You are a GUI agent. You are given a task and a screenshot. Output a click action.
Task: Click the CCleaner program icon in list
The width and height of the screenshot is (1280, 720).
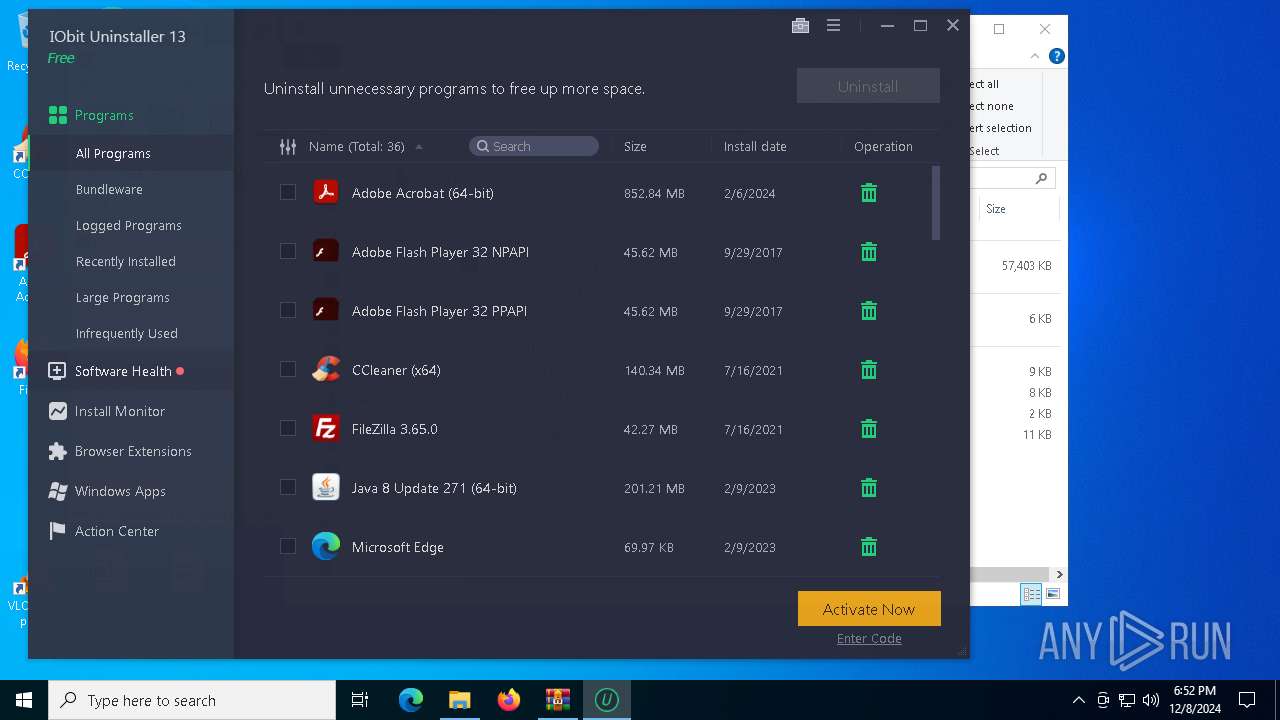coord(326,369)
